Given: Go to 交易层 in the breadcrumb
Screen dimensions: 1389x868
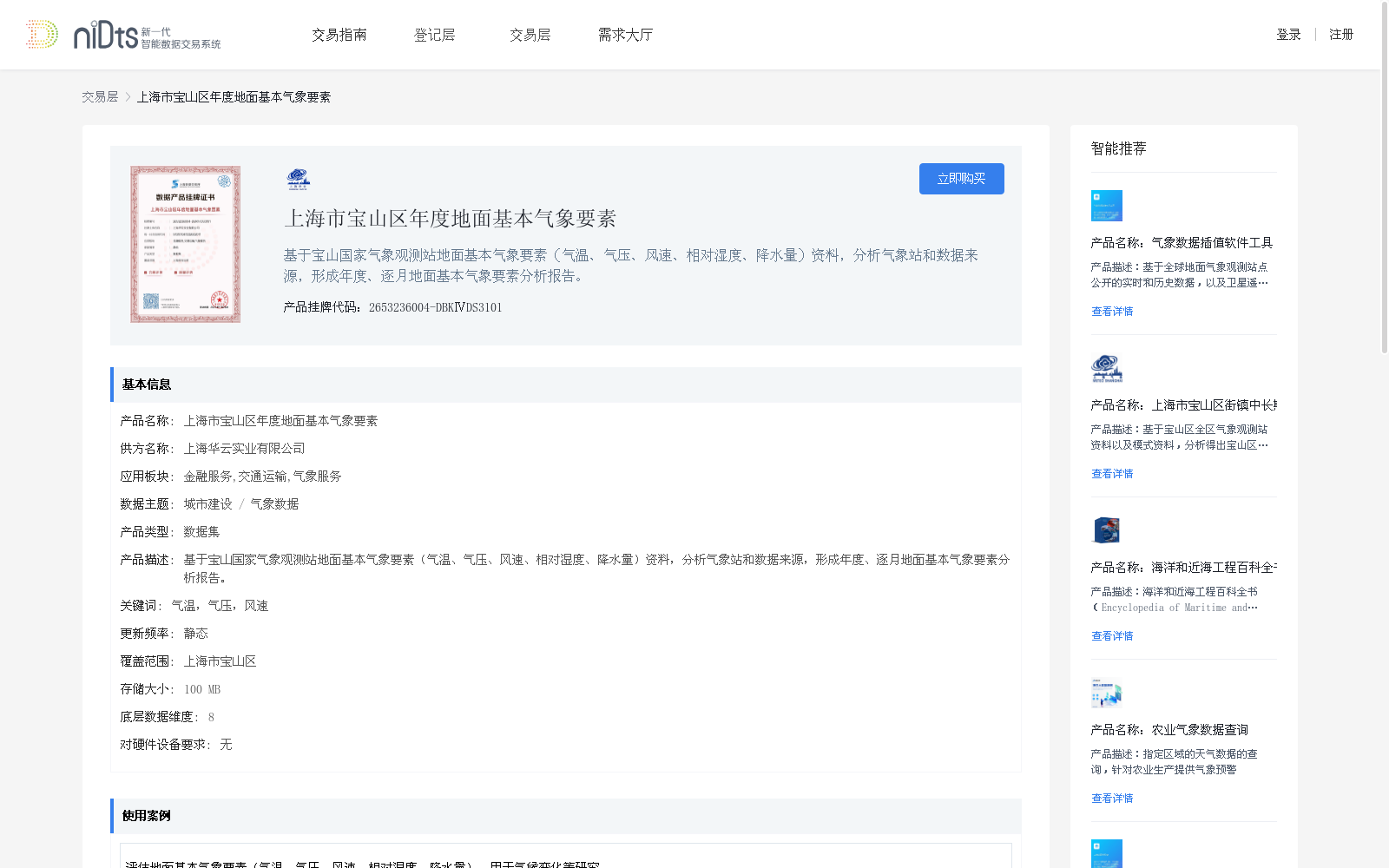Looking at the screenshot, I should 100,97.
